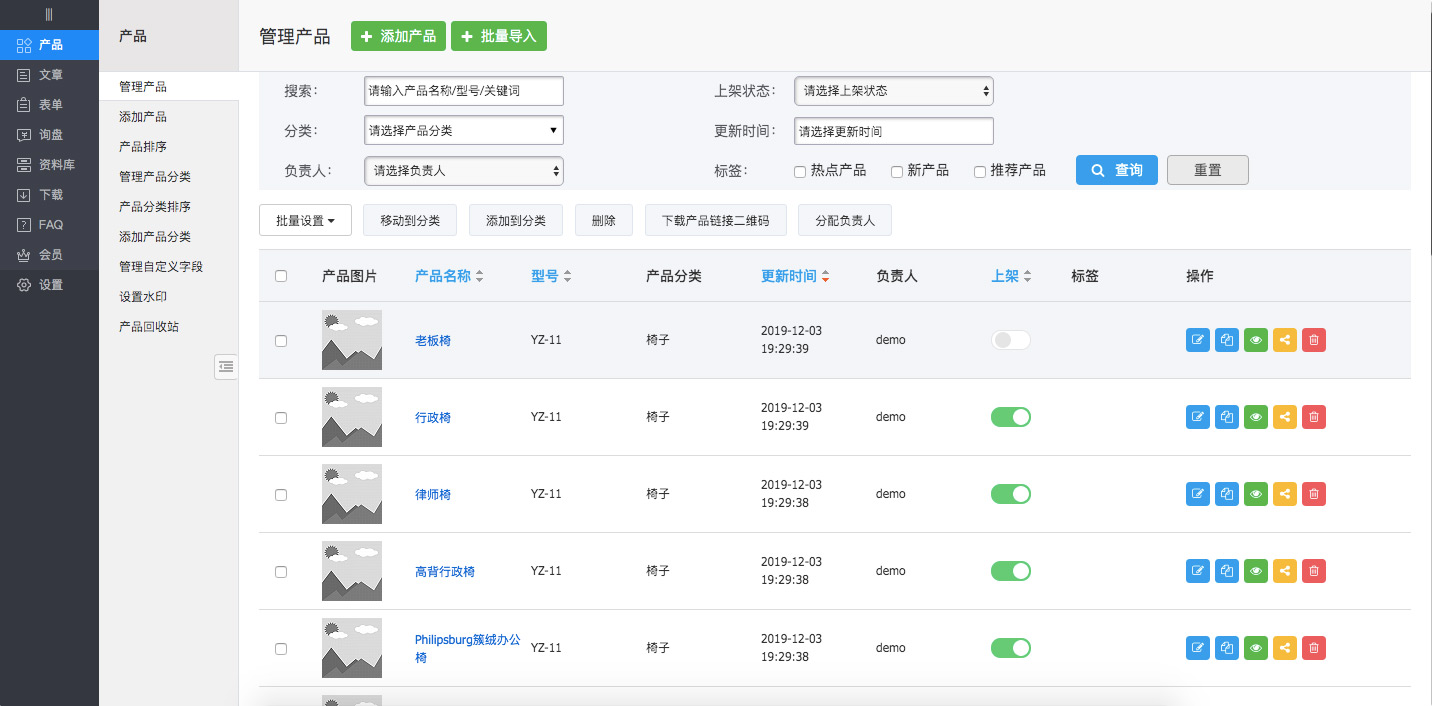
Task: Click the product search keyword input field
Action: click(463, 91)
